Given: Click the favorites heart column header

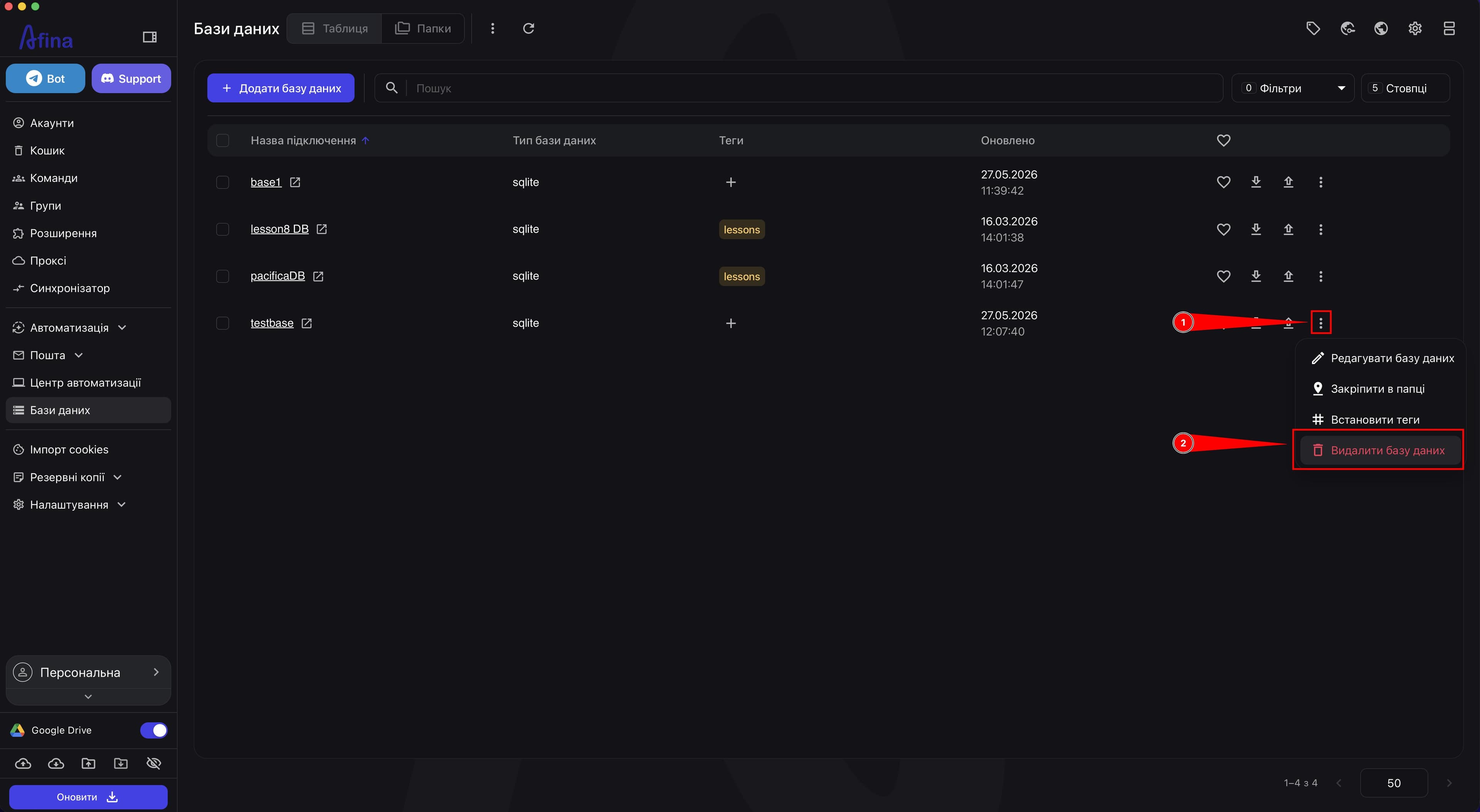Looking at the screenshot, I should [x=1223, y=140].
